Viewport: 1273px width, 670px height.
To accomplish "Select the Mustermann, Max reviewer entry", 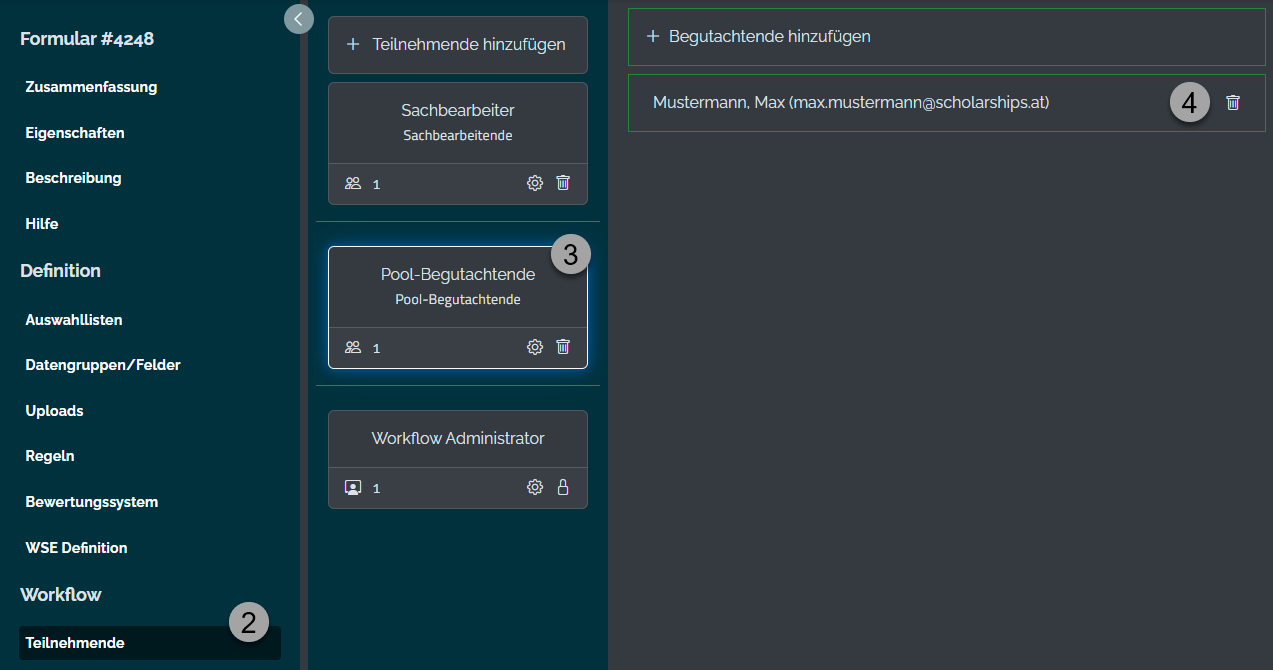I will (x=850, y=103).
